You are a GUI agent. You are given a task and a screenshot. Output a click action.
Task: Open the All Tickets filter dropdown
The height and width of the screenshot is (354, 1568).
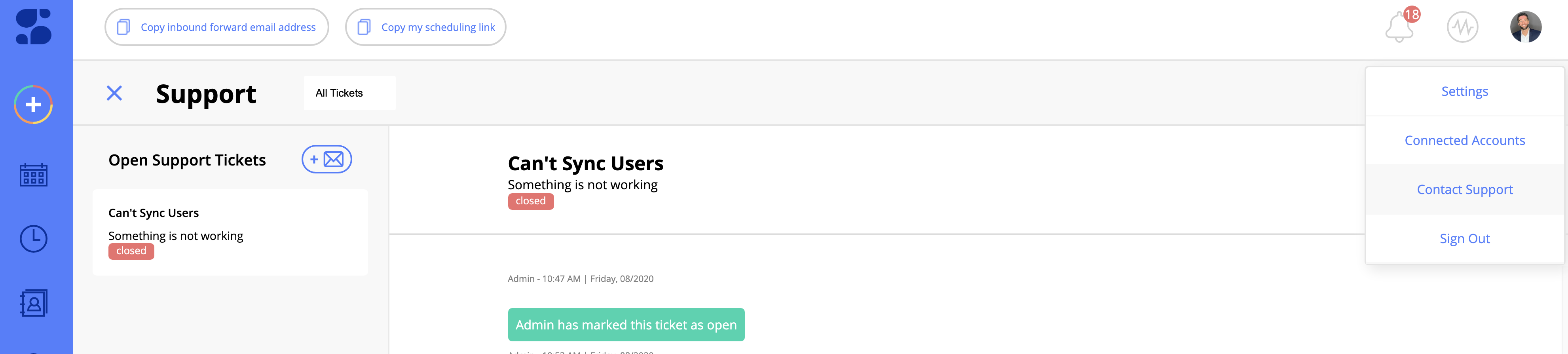coord(349,93)
